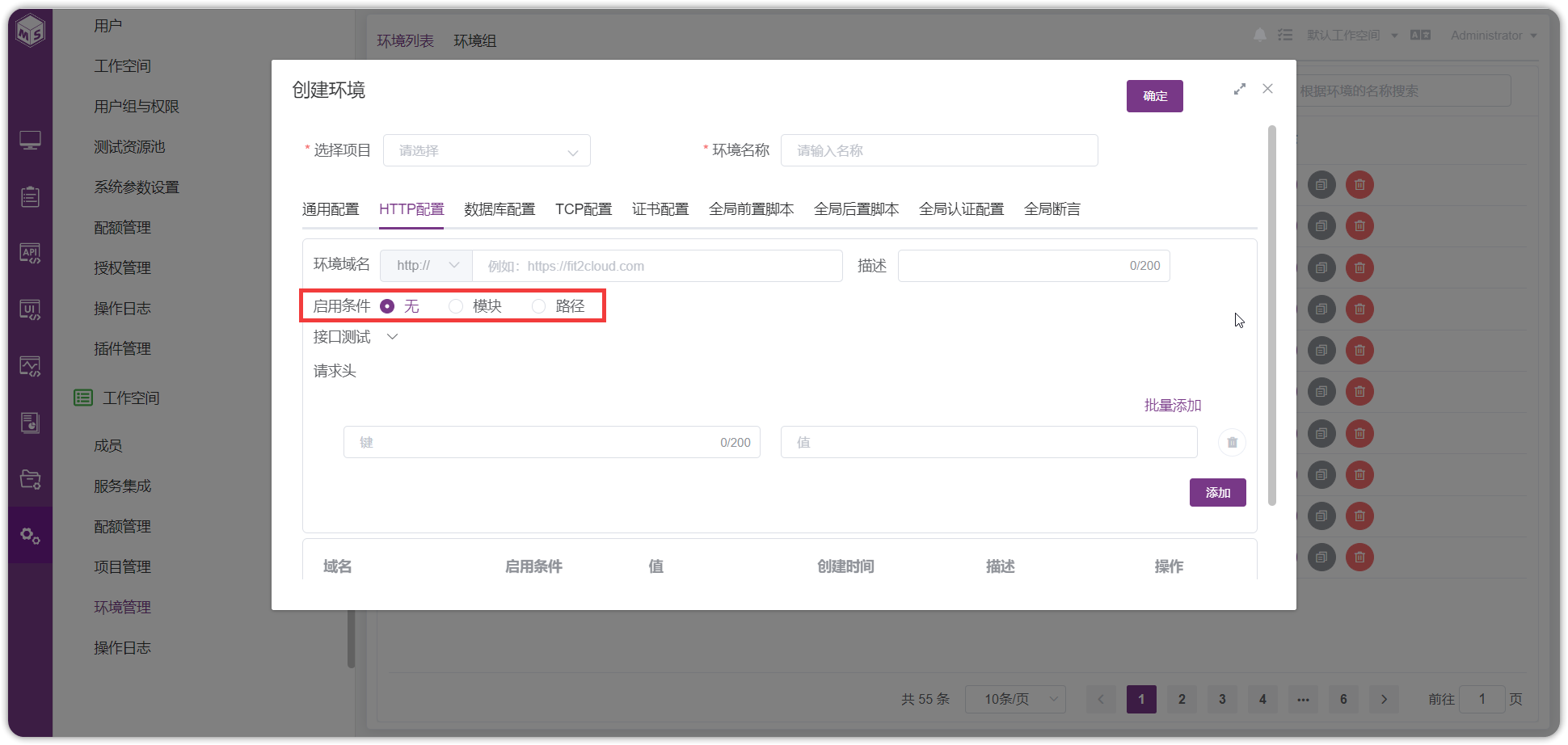The width and height of the screenshot is (1568, 745).
Task: Open the API testing sidebar icon
Action: [x=30, y=254]
